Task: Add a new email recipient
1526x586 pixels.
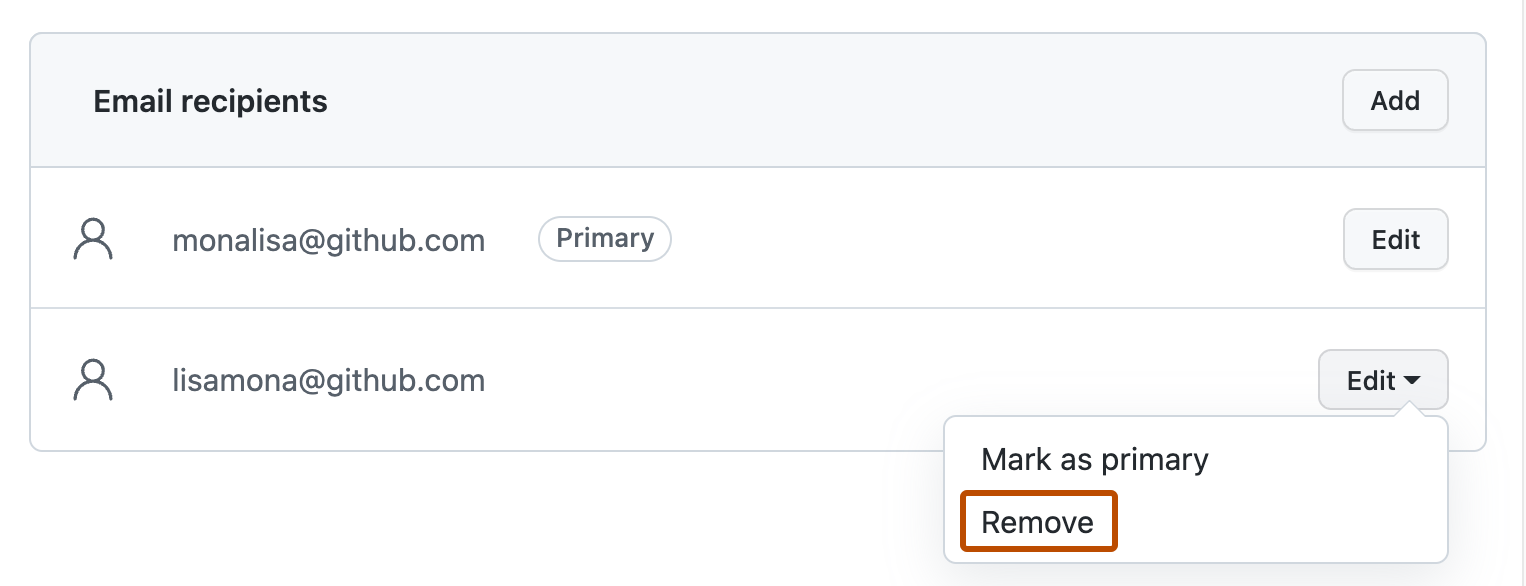Action: coord(1395,100)
